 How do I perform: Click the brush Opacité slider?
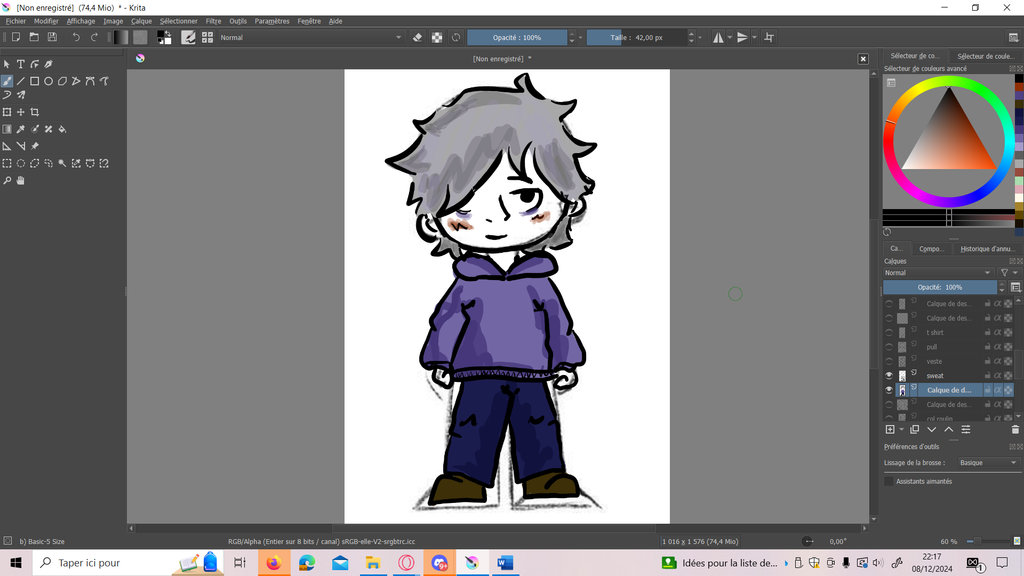point(517,37)
